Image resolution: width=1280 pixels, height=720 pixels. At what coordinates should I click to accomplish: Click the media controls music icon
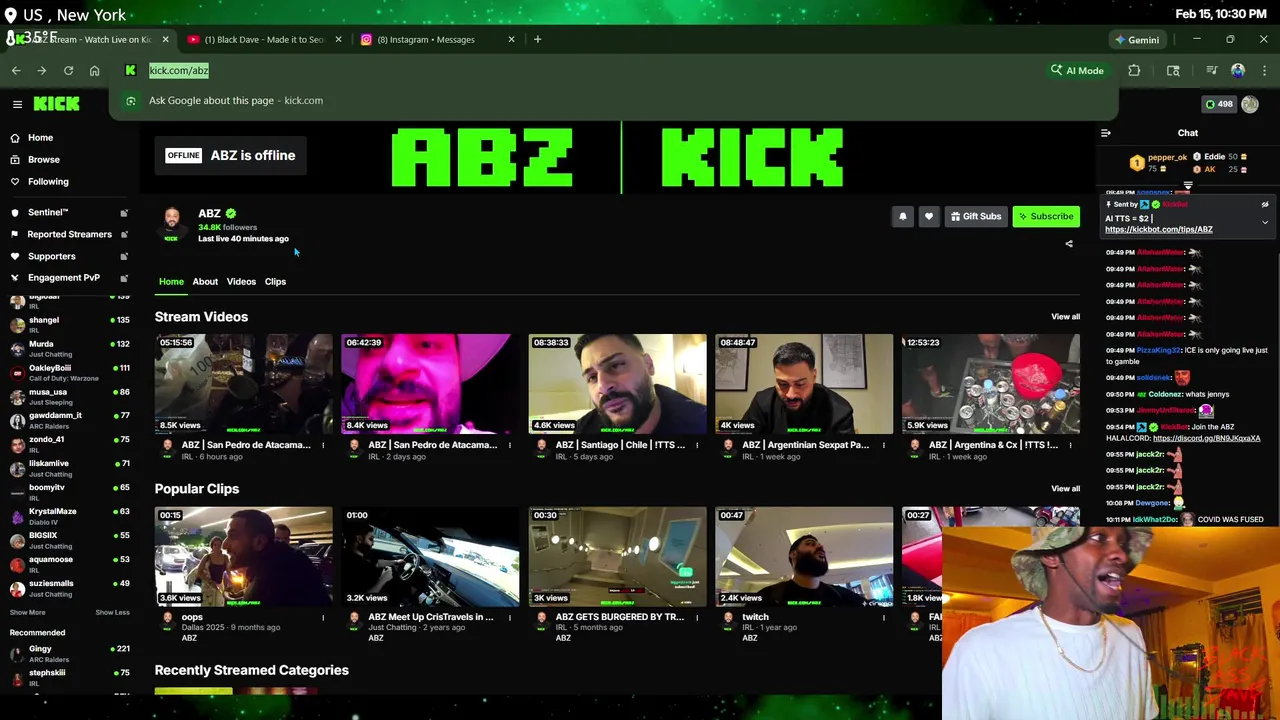click(x=1211, y=71)
